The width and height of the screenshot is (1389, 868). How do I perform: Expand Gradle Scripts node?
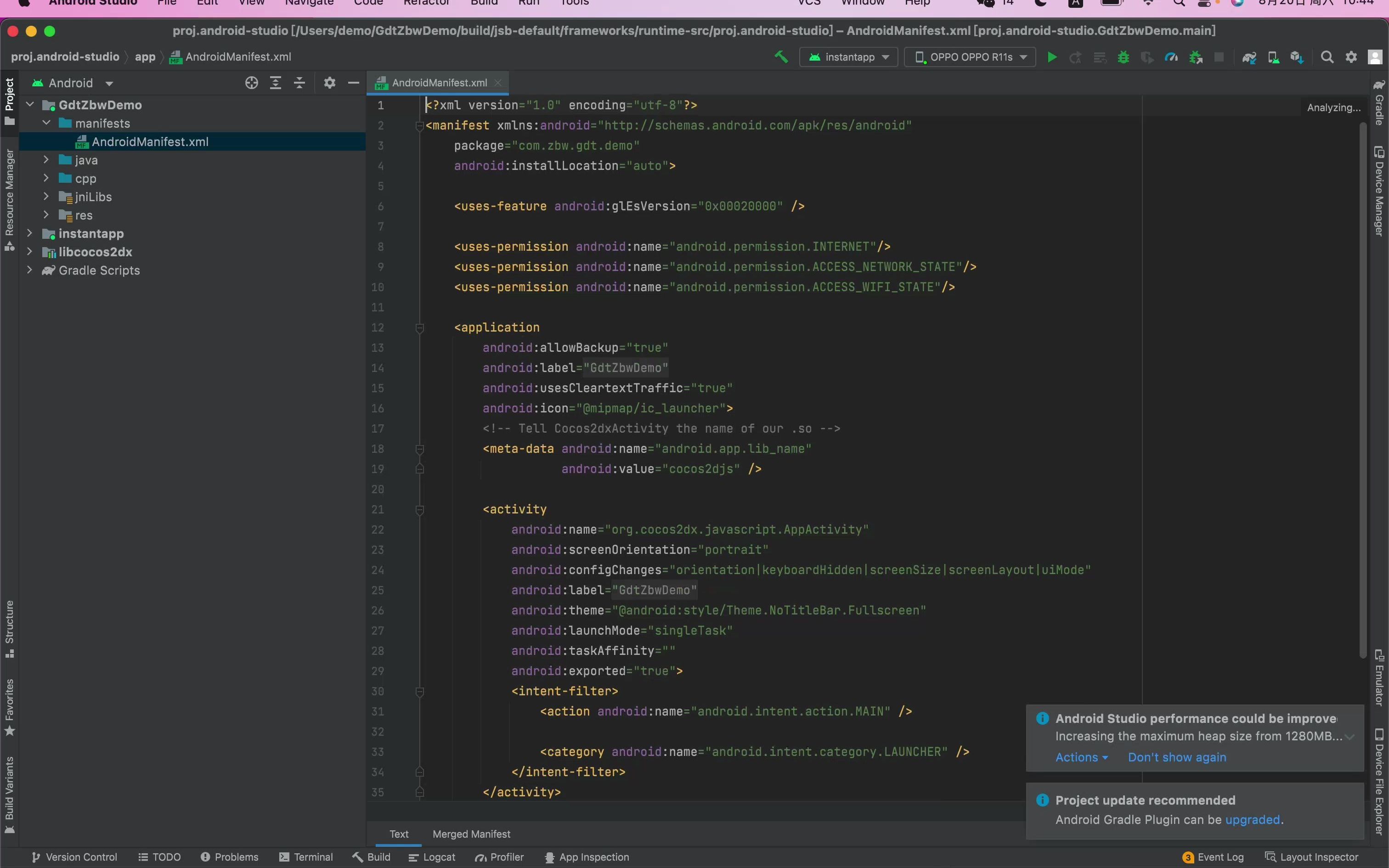tap(30, 270)
